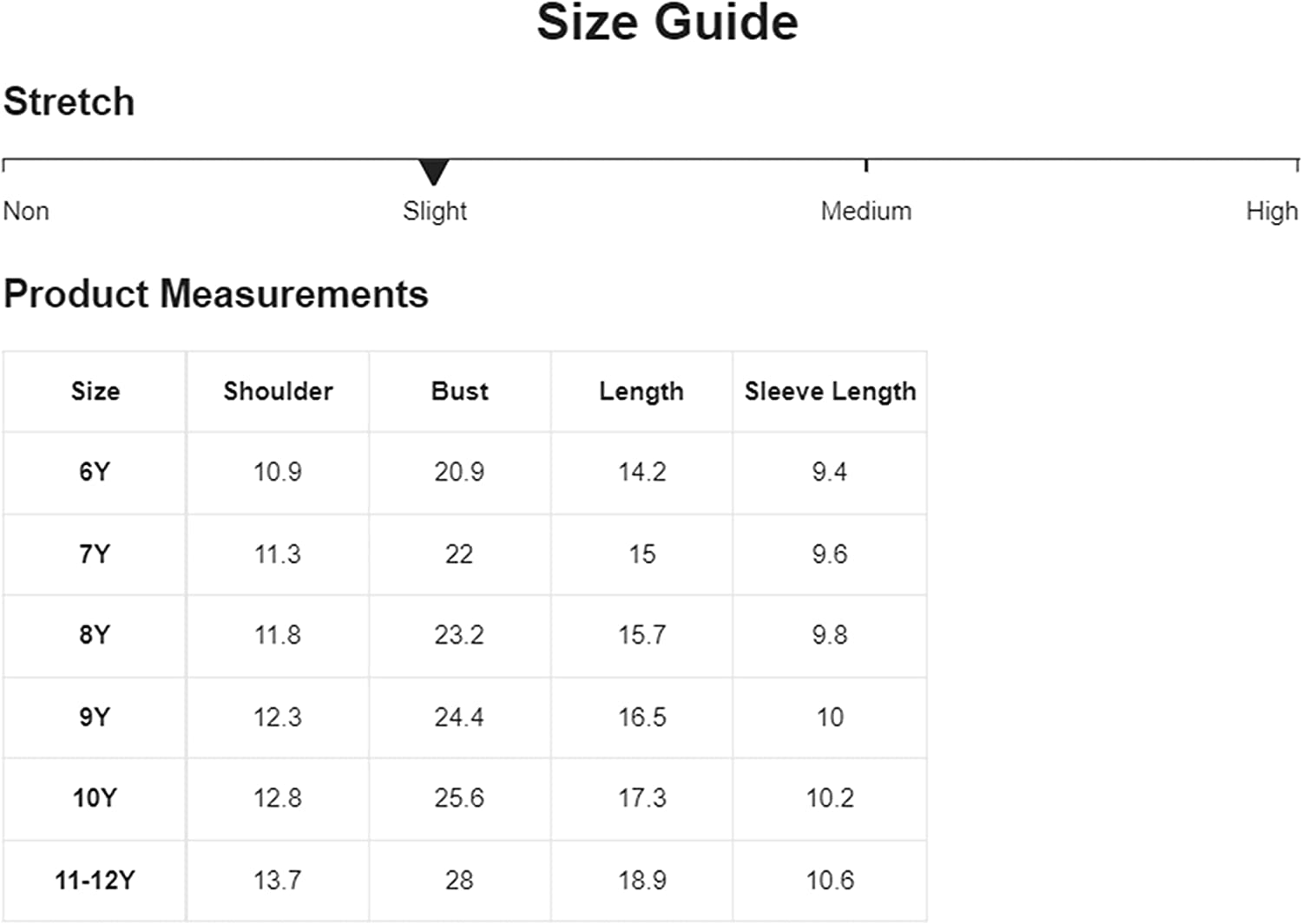Click the Medium stretch label
This screenshot has width=1302, height=924.
click(x=865, y=211)
